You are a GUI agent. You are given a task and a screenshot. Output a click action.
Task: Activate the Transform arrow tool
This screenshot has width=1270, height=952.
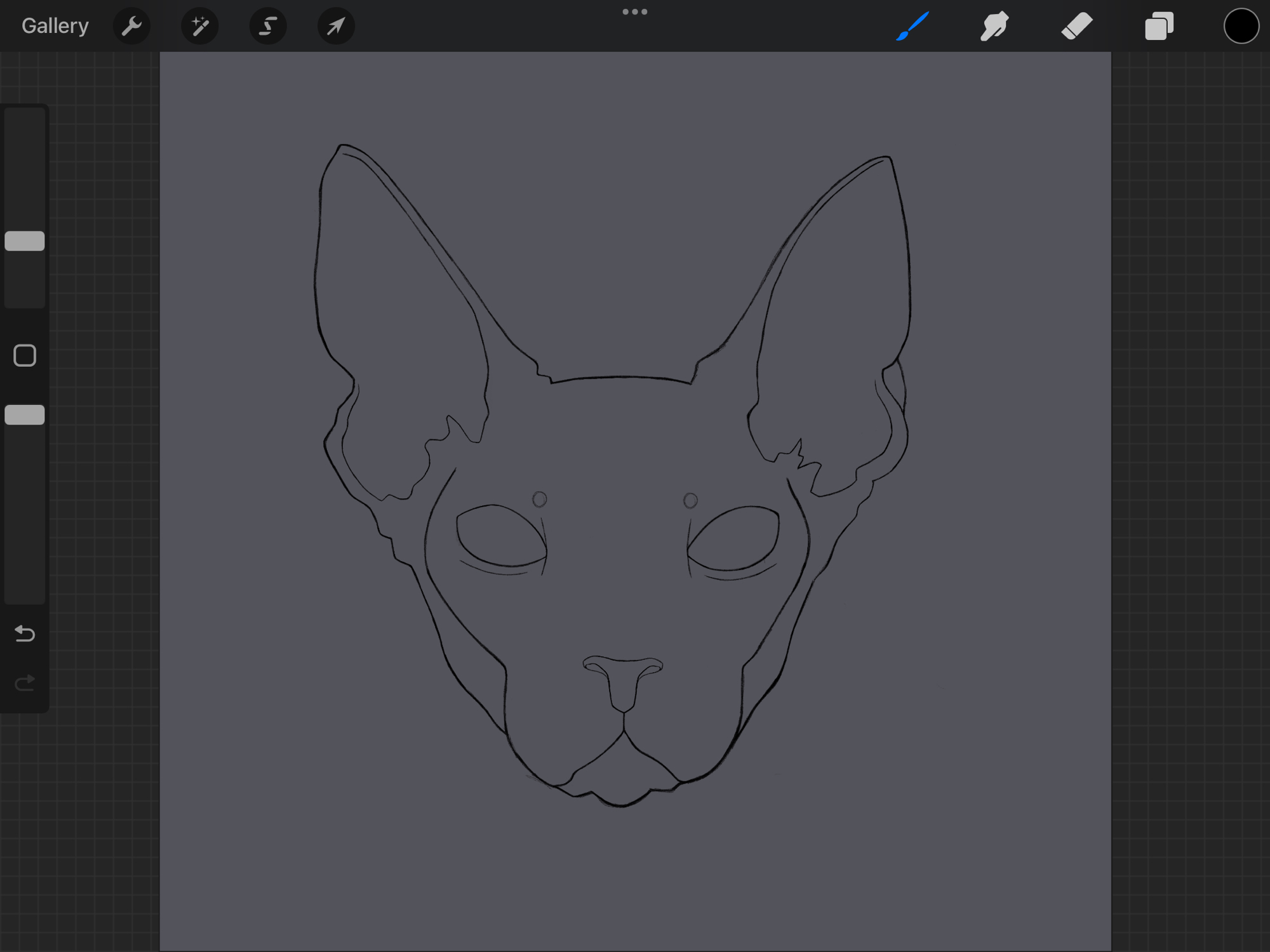point(336,26)
